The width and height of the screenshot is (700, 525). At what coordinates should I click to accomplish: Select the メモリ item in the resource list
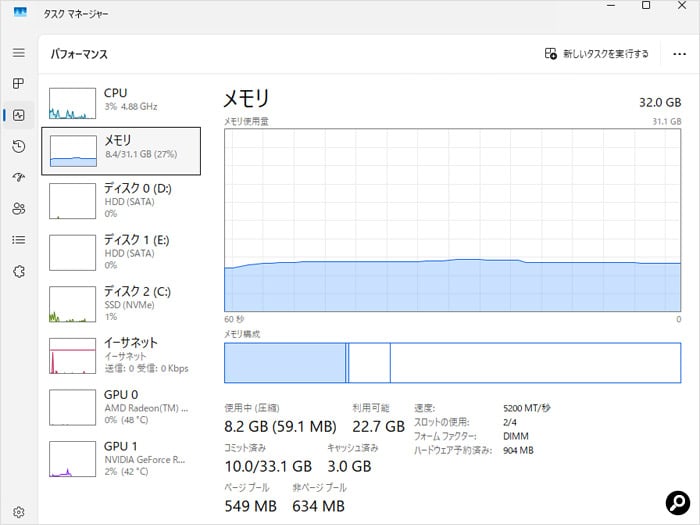[x=121, y=149]
